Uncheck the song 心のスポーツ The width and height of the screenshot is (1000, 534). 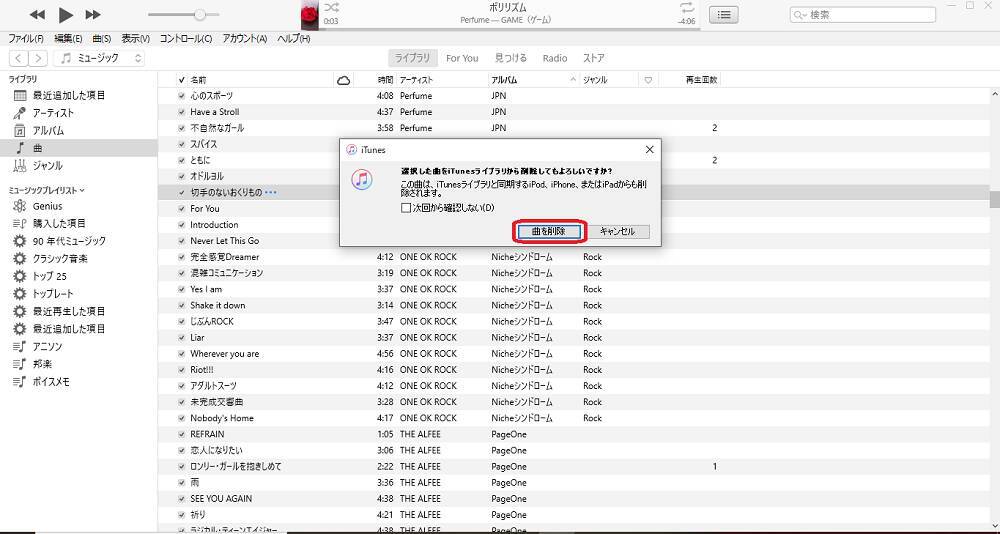(181, 96)
